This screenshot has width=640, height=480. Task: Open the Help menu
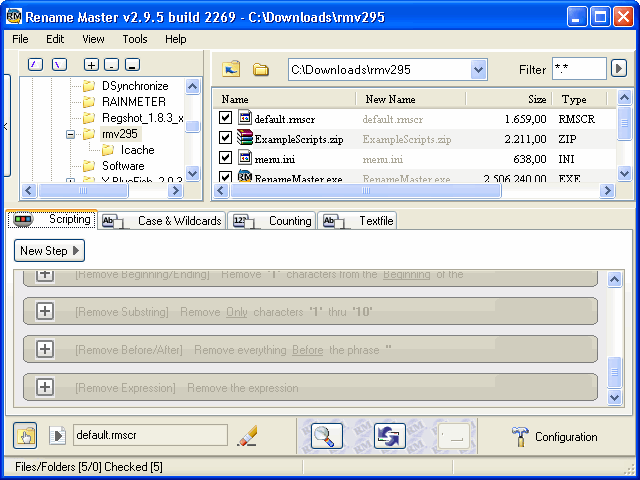(x=176, y=39)
